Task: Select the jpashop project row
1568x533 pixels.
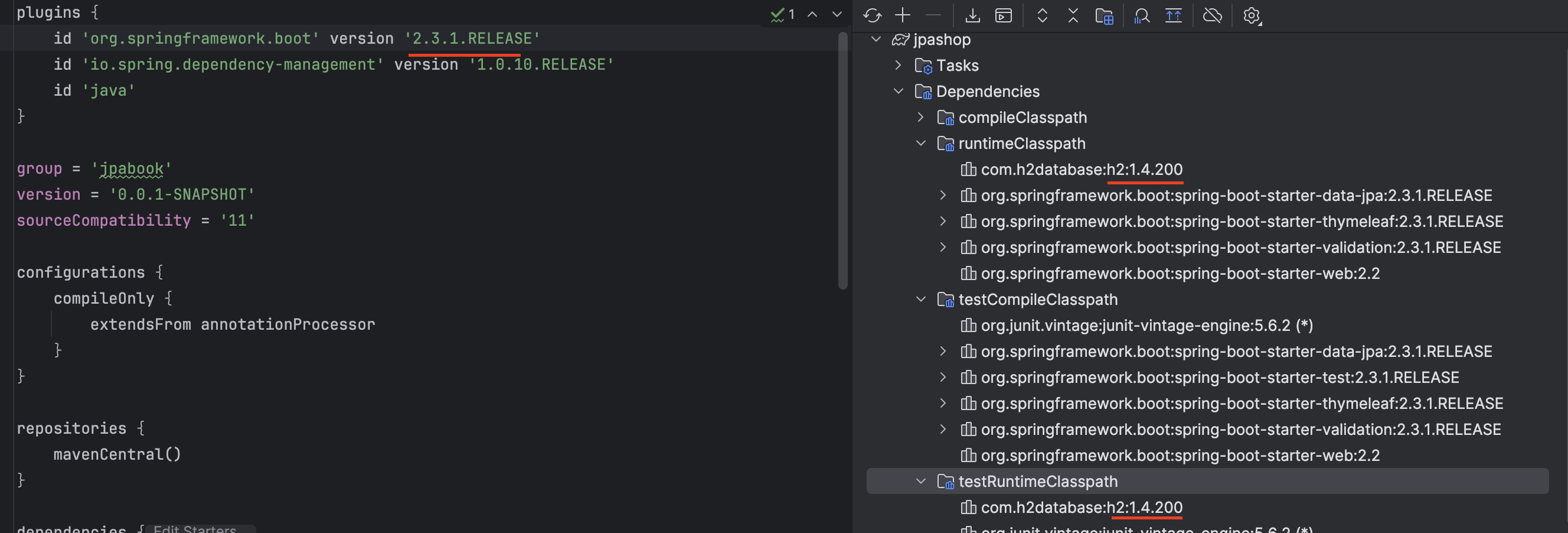Action: (1208, 39)
